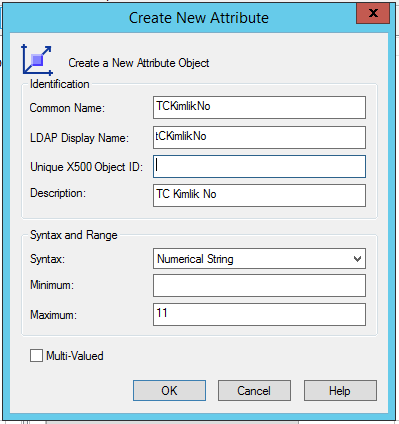The width and height of the screenshot is (399, 424).
Task: Click the Cancel button
Action: 254,390
